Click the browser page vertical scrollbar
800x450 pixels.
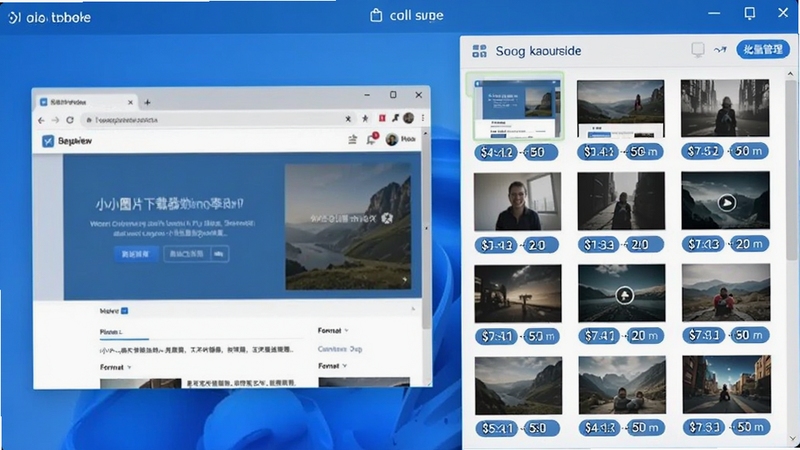point(426,230)
